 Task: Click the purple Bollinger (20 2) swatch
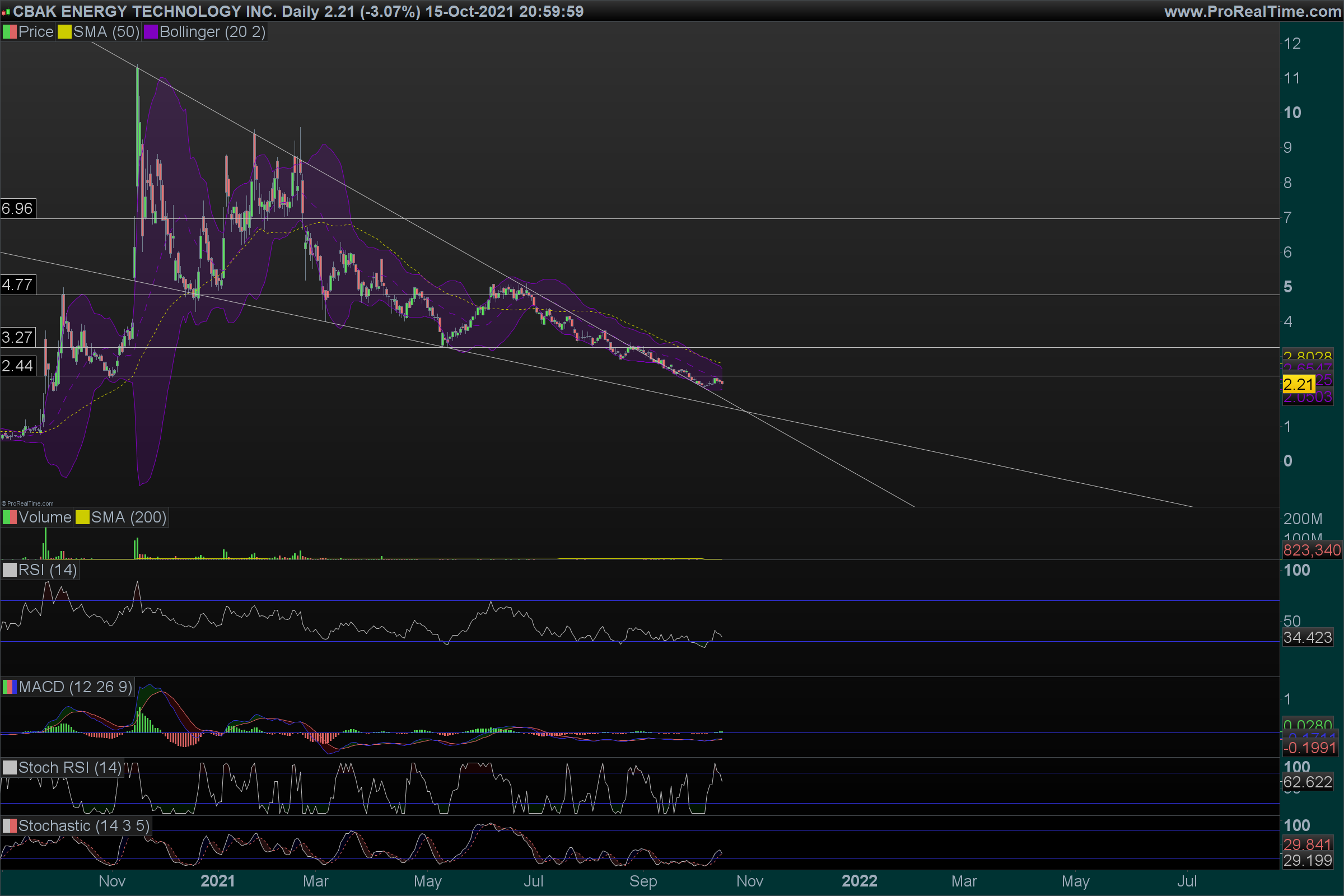150,32
